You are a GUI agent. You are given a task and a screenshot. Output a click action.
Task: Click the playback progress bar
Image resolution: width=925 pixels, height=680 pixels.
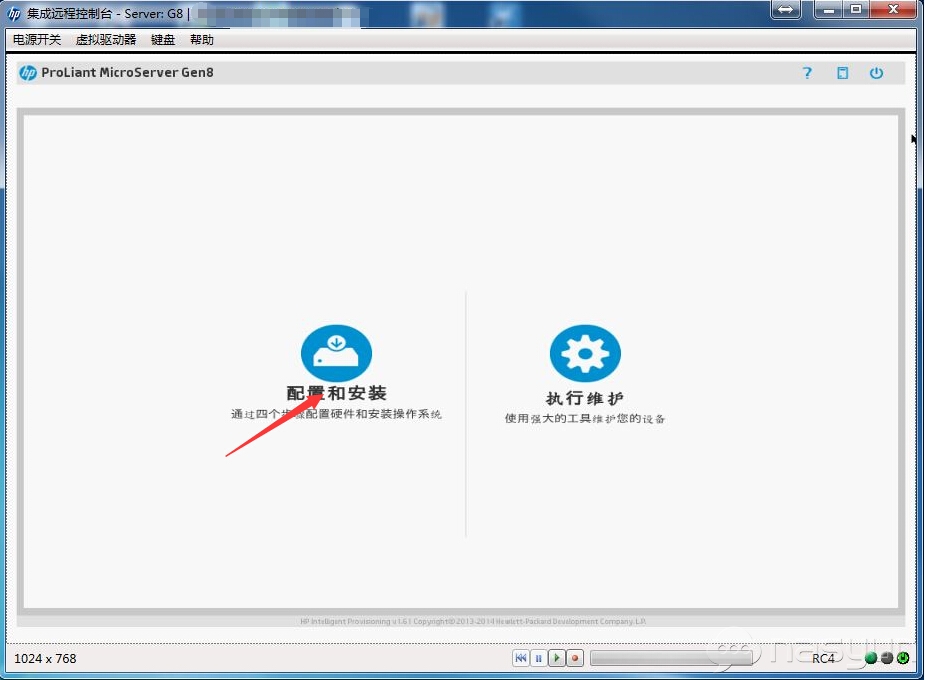point(671,658)
